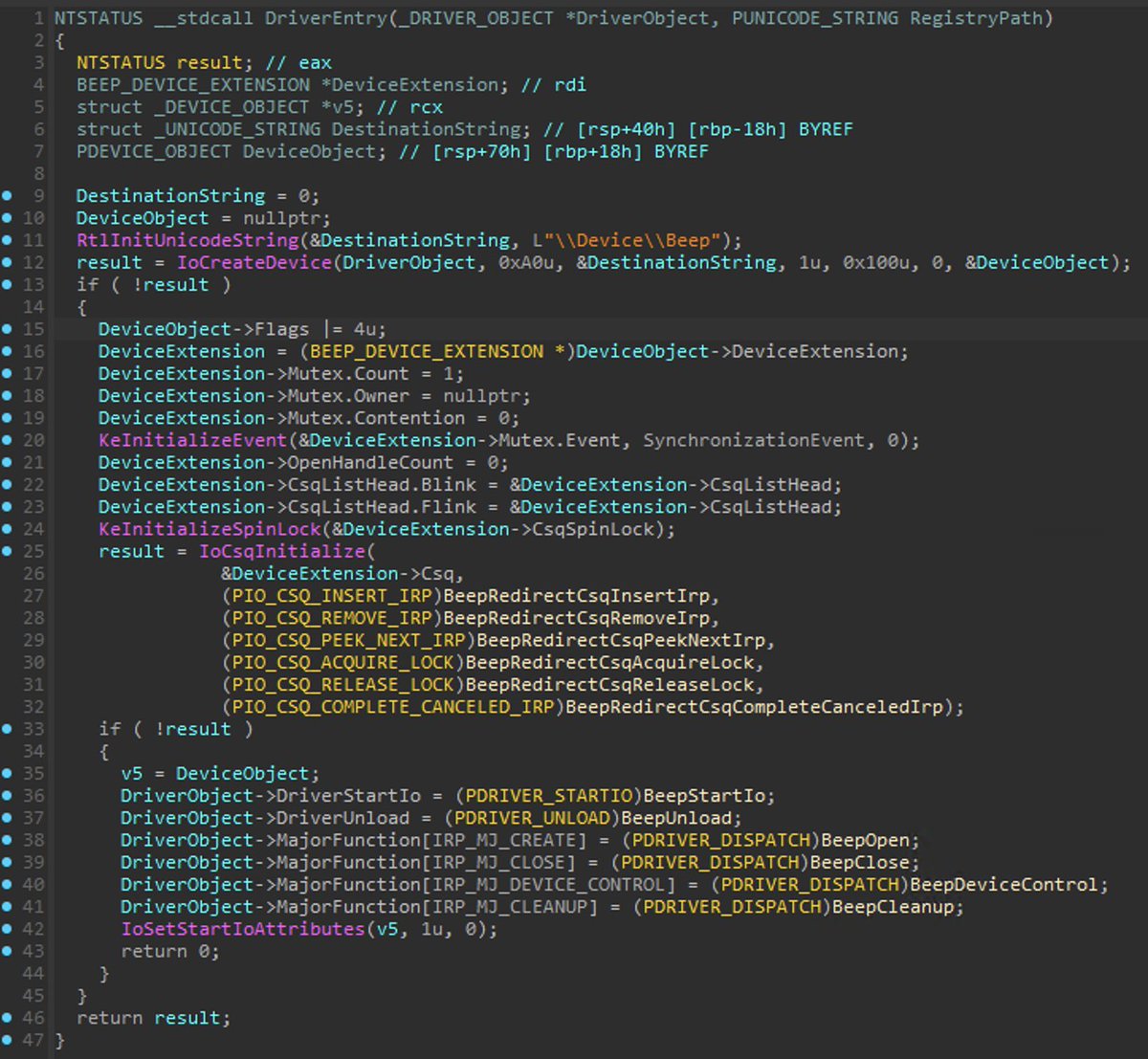
Task: Toggle breakpoint dot on line 9
Action: [8, 195]
